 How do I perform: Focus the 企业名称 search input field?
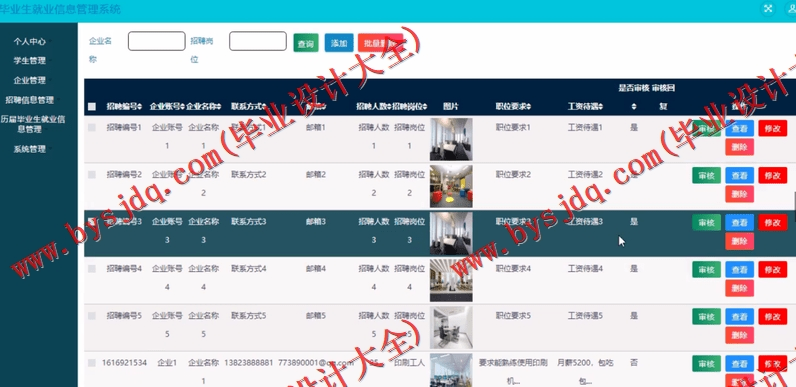tap(156, 41)
